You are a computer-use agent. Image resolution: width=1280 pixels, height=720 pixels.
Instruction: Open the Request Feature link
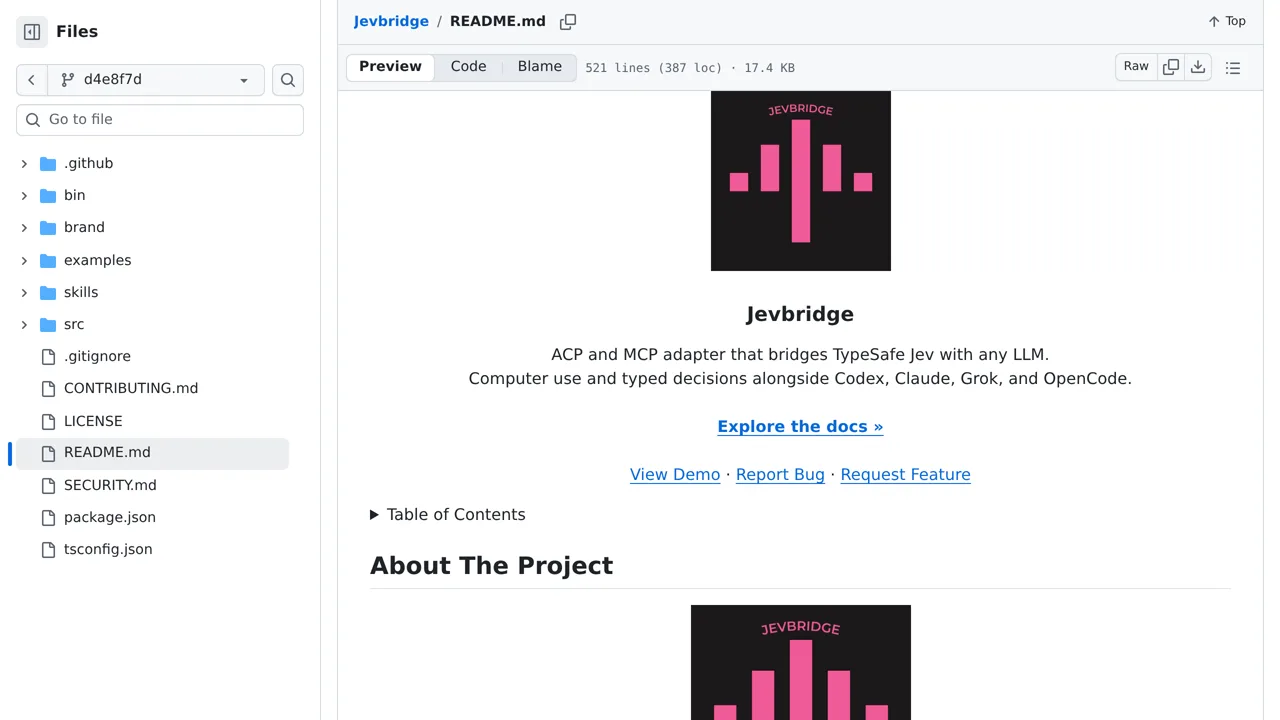(905, 474)
